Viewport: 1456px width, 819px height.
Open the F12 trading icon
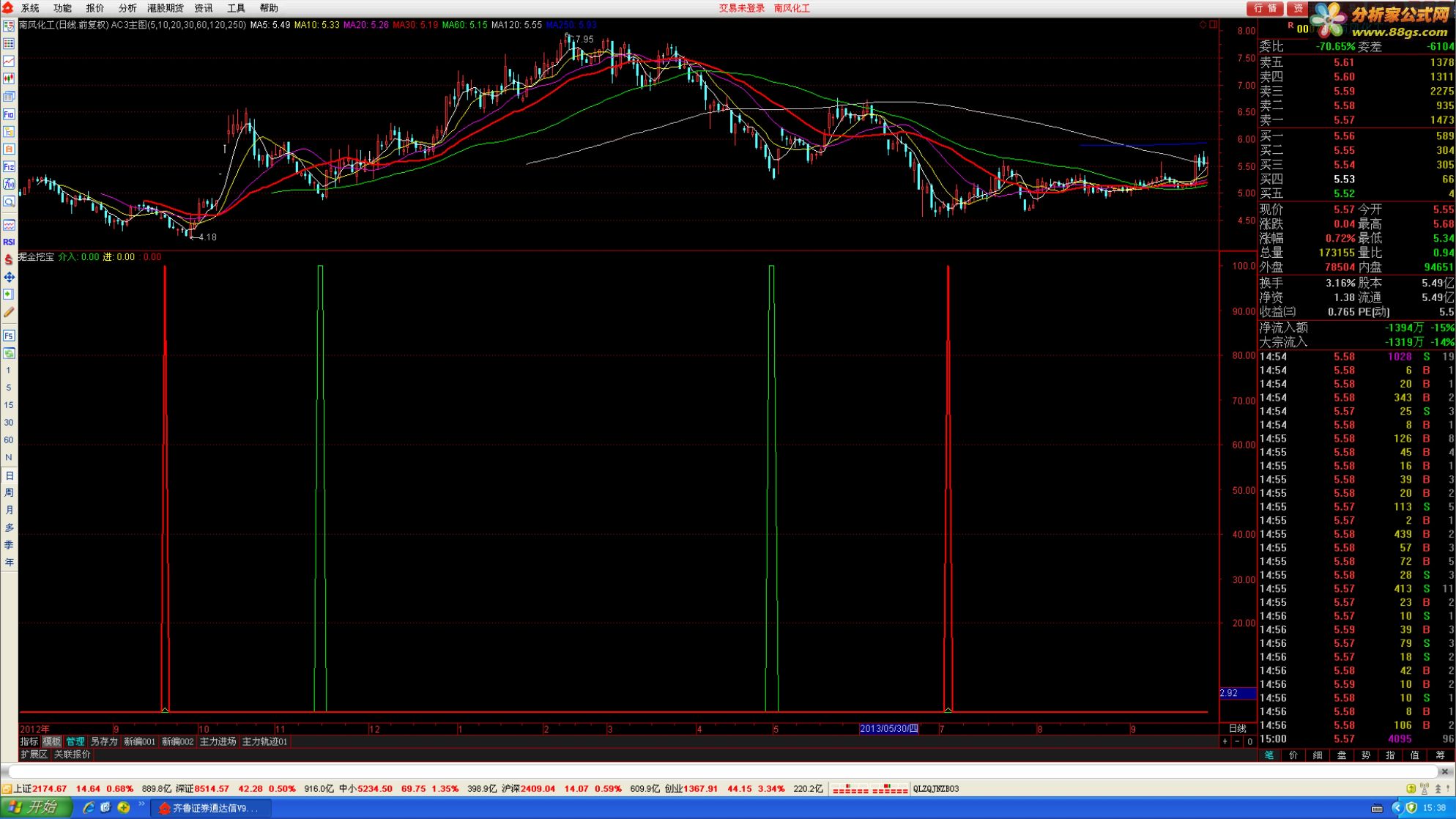pos(9,167)
